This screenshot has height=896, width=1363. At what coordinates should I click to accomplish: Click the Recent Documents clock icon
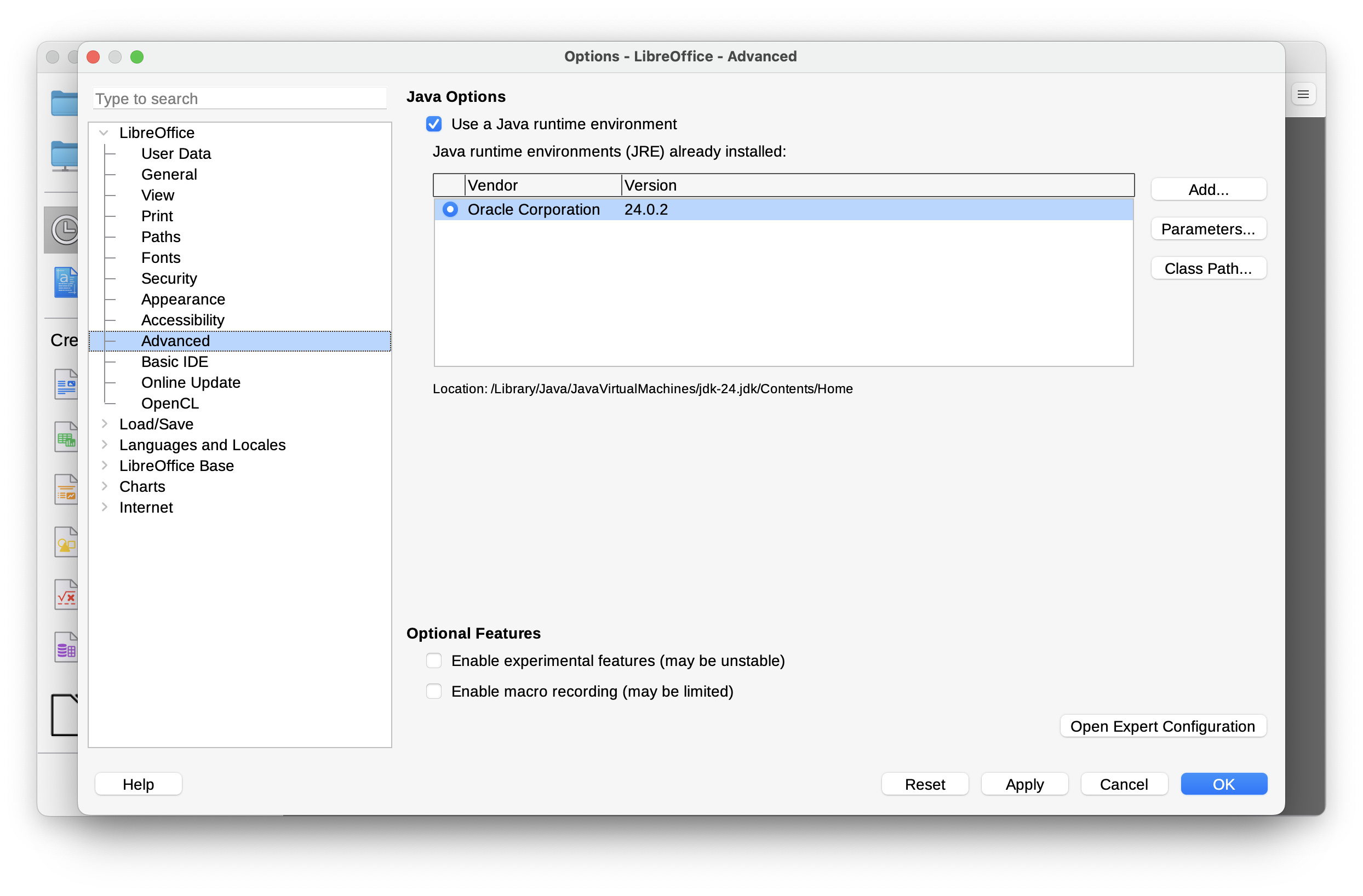[64, 229]
